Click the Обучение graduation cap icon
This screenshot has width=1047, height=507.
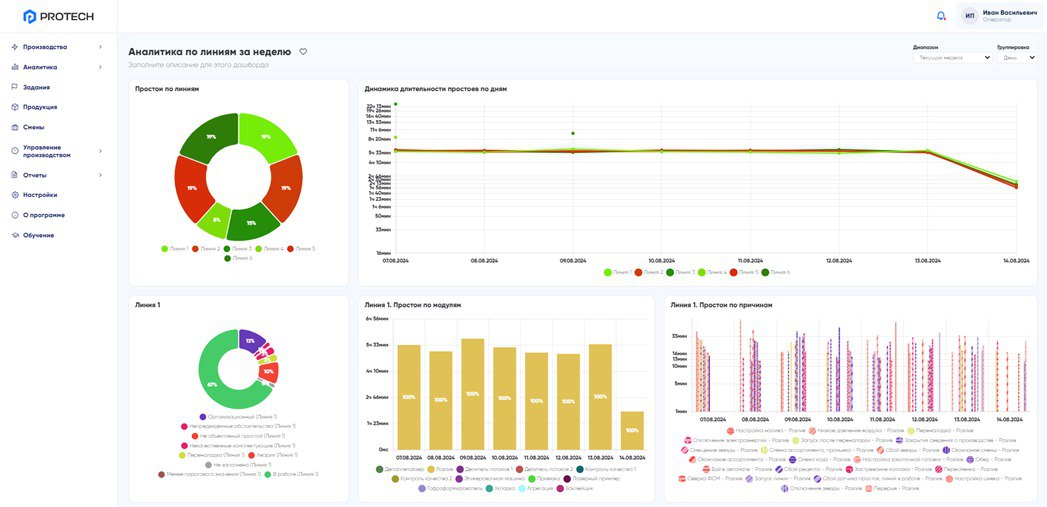(15, 235)
